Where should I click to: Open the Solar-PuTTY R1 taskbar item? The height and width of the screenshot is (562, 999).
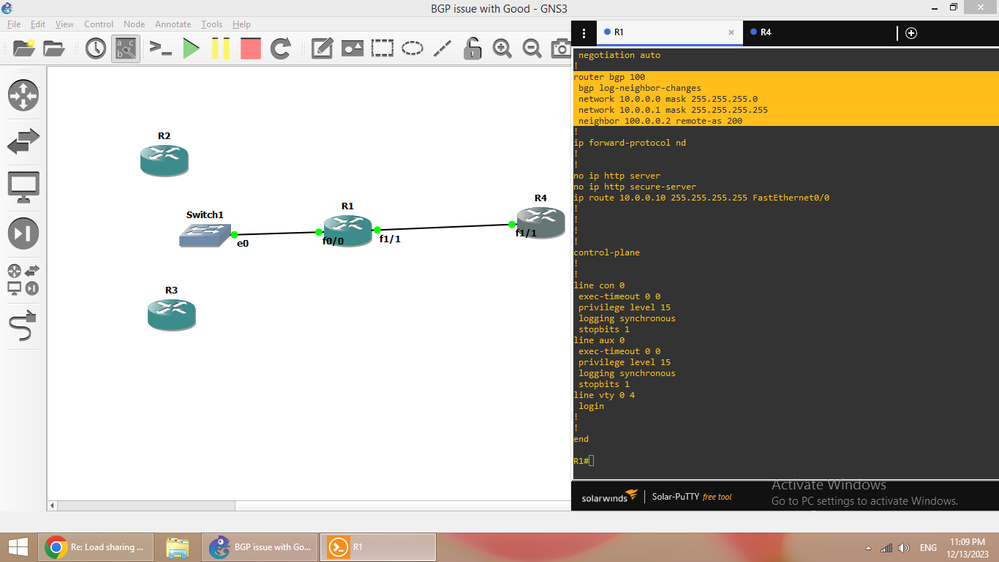click(x=378, y=547)
